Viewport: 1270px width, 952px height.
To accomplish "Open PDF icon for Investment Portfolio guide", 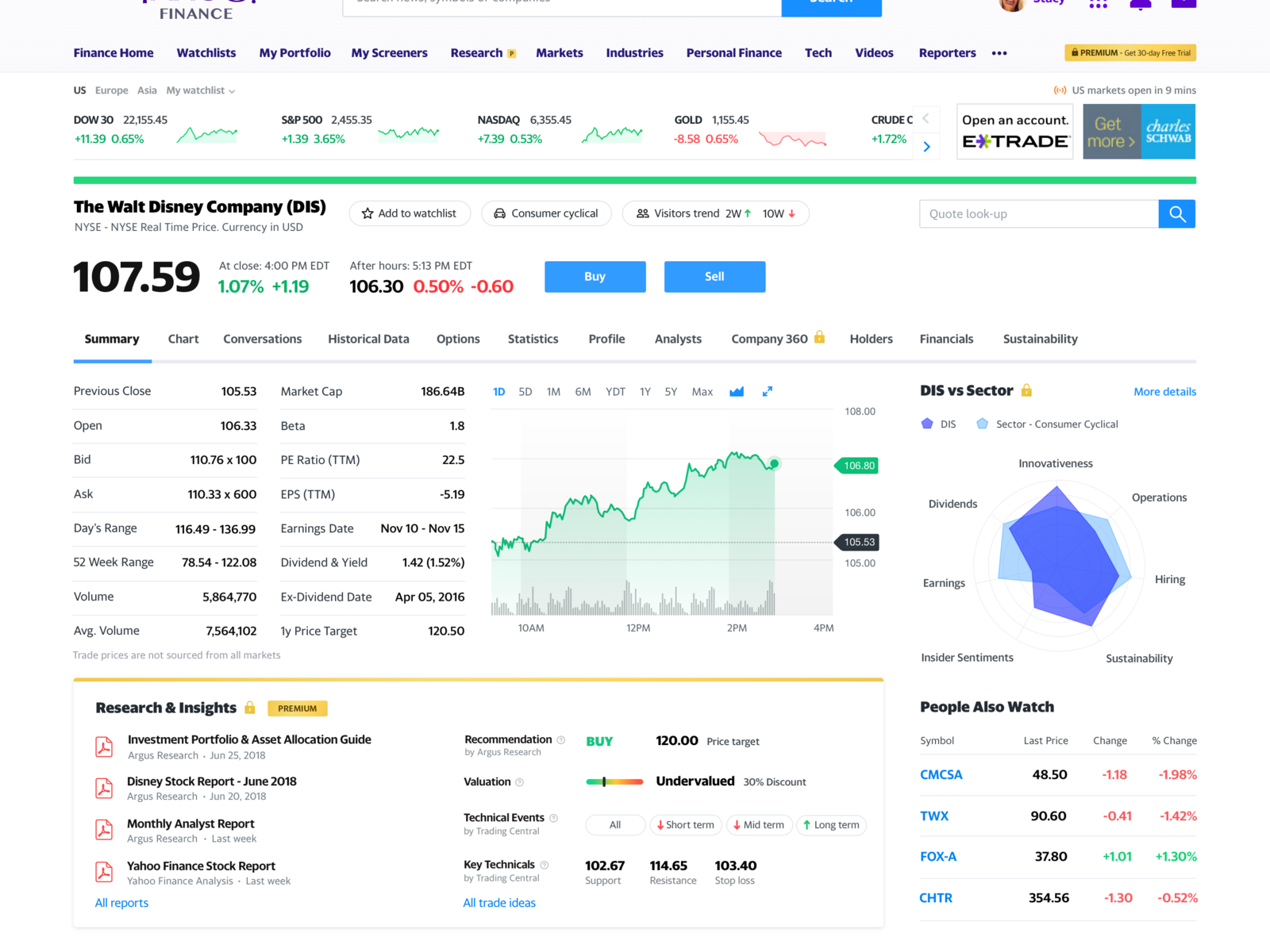I will pyautogui.click(x=104, y=747).
